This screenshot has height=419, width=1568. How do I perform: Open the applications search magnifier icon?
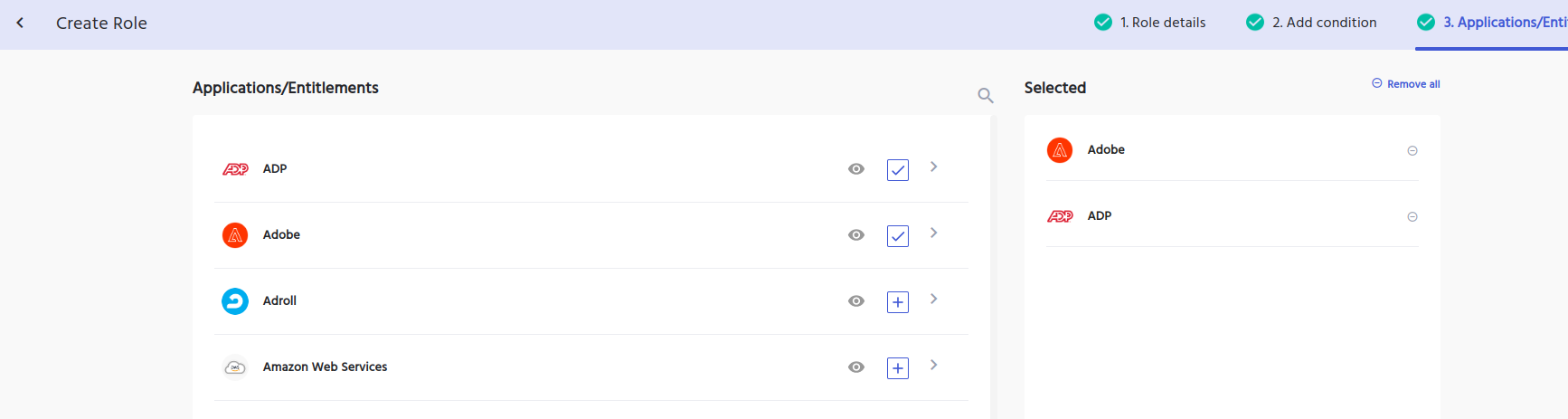coord(986,95)
